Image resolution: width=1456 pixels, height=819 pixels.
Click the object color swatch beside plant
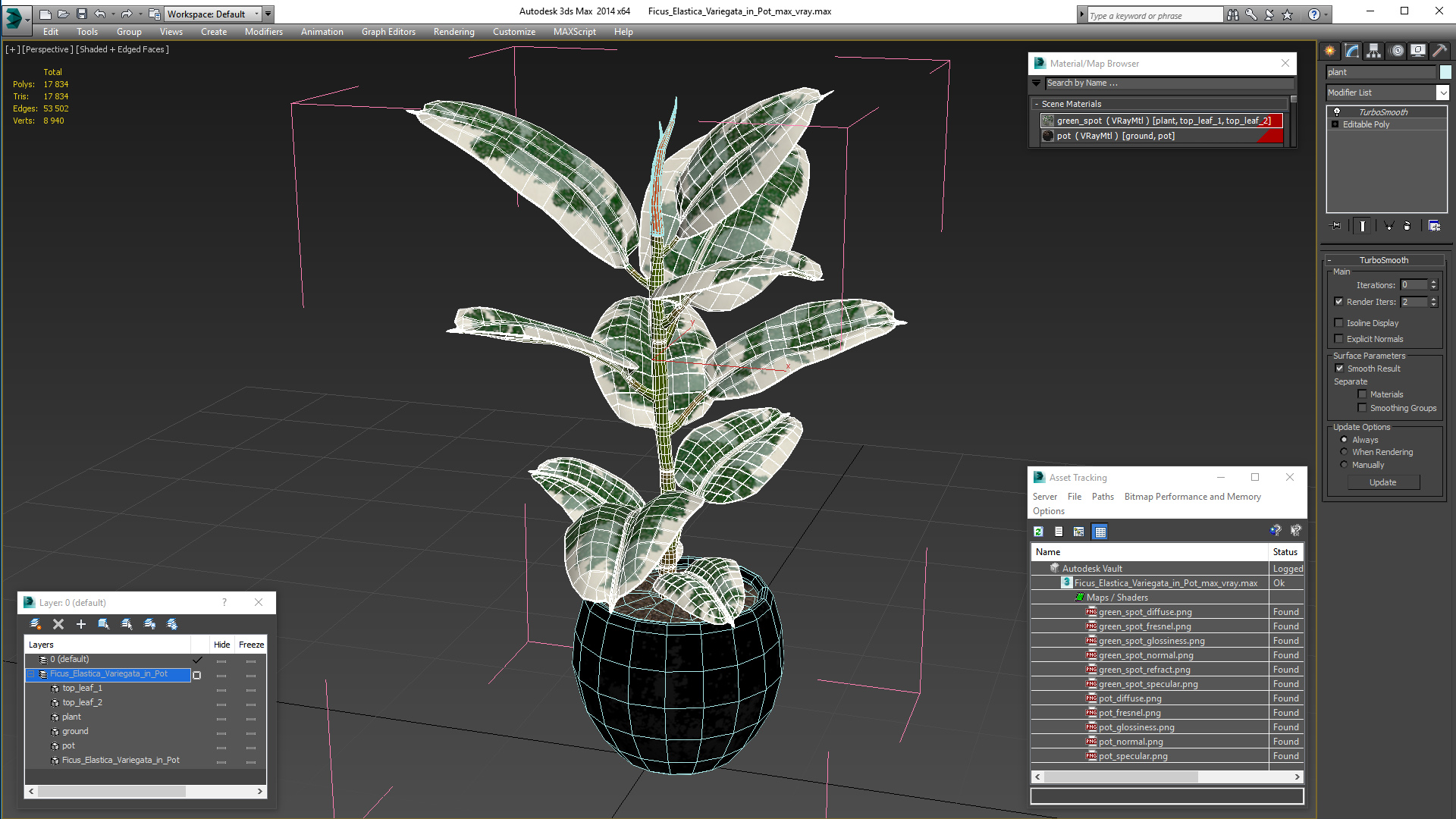[1445, 72]
